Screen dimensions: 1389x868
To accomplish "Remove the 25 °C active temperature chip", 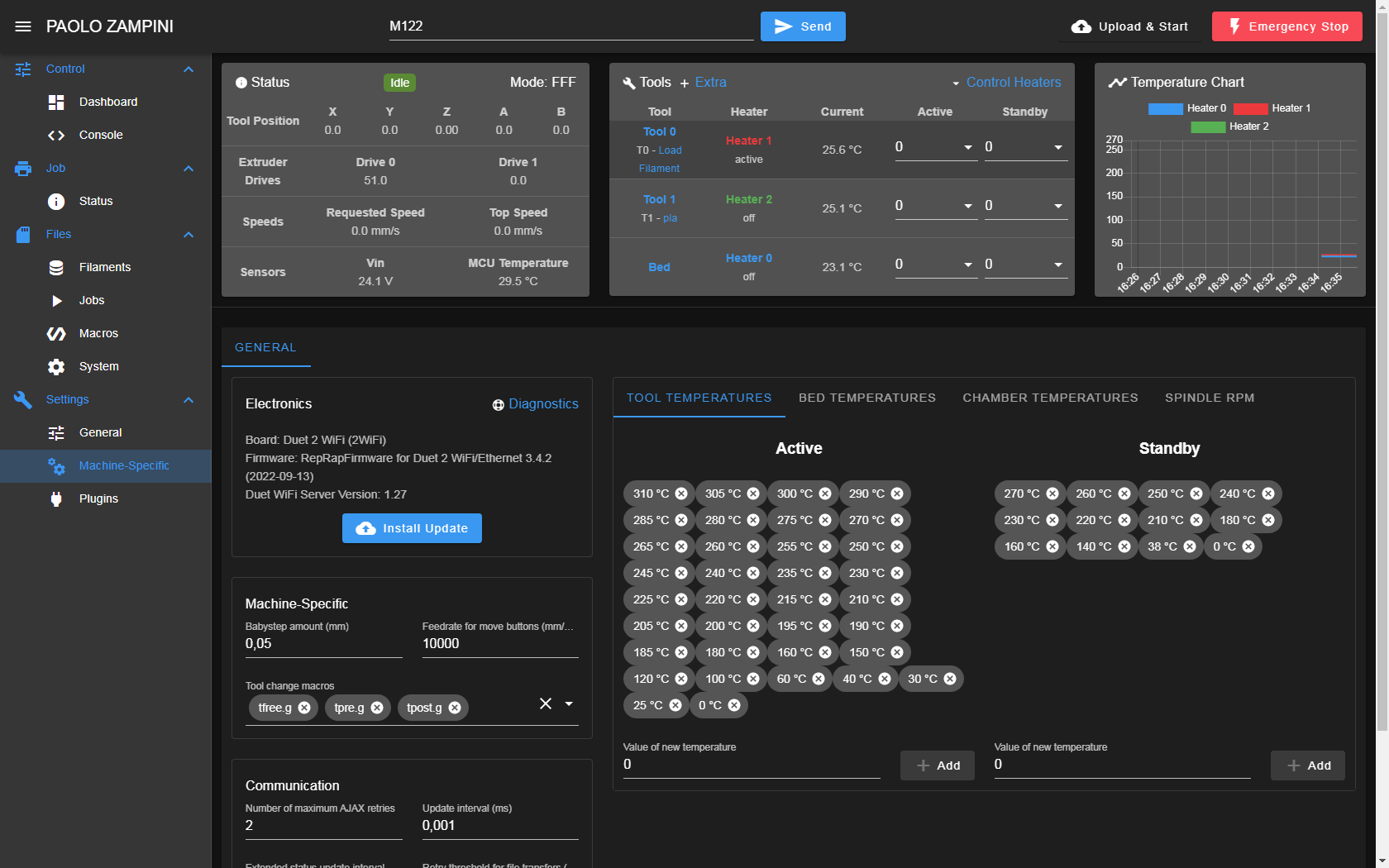I will pyautogui.click(x=675, y=705).
